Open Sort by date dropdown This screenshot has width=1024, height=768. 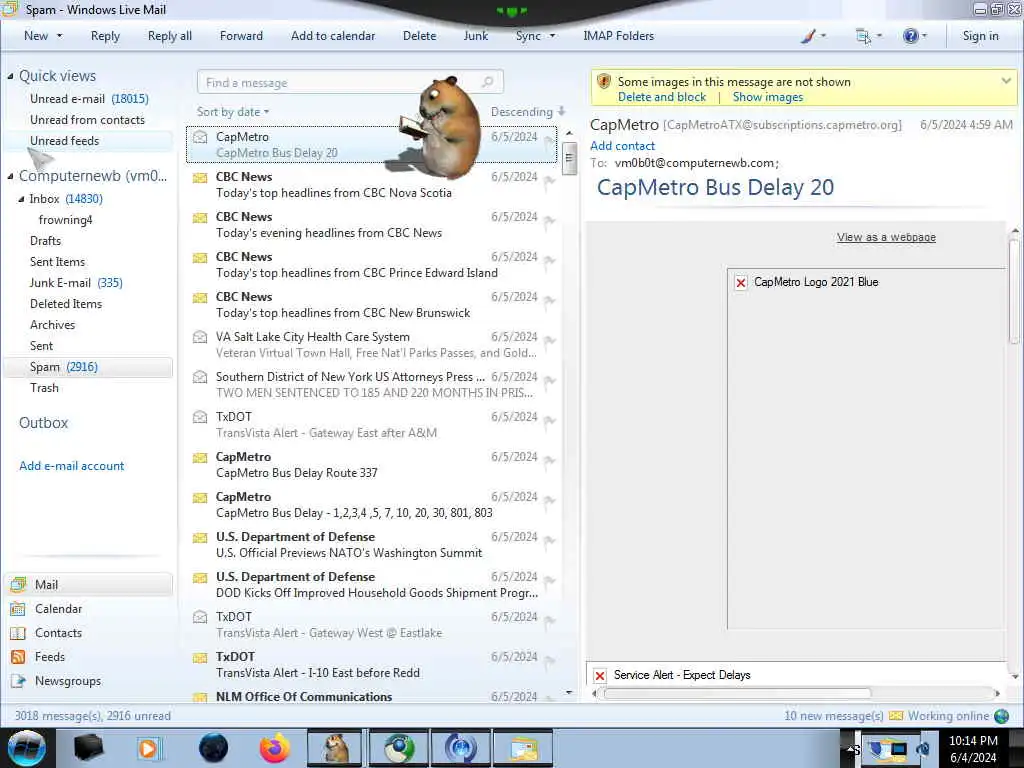click(x=233, y=112)
